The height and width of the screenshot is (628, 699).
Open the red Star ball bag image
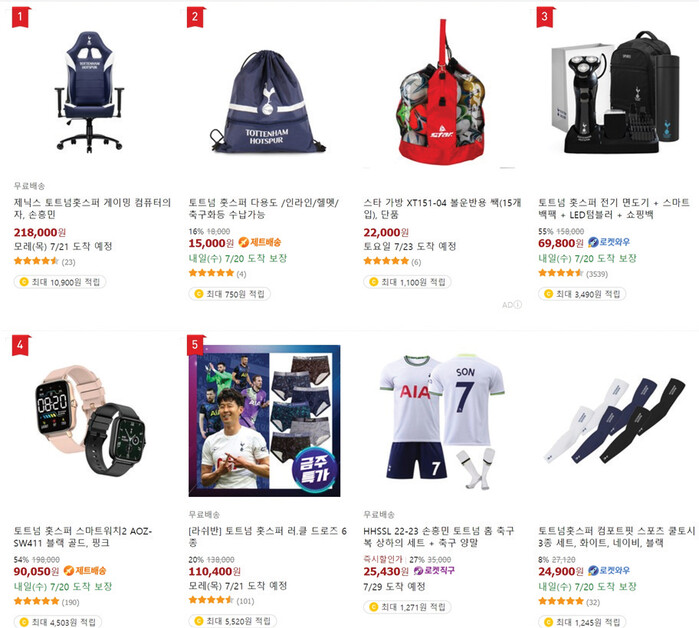click(x=441, y=92)
